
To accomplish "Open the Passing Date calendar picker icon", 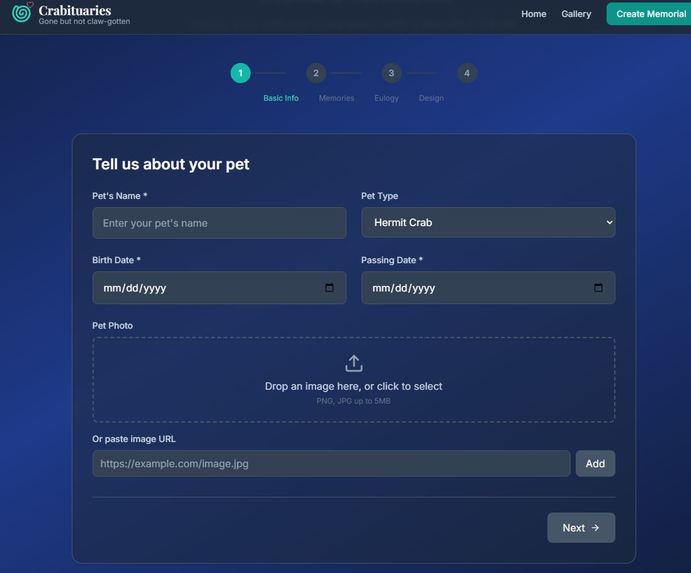I will pyautogui.click(x=598, y=288).
